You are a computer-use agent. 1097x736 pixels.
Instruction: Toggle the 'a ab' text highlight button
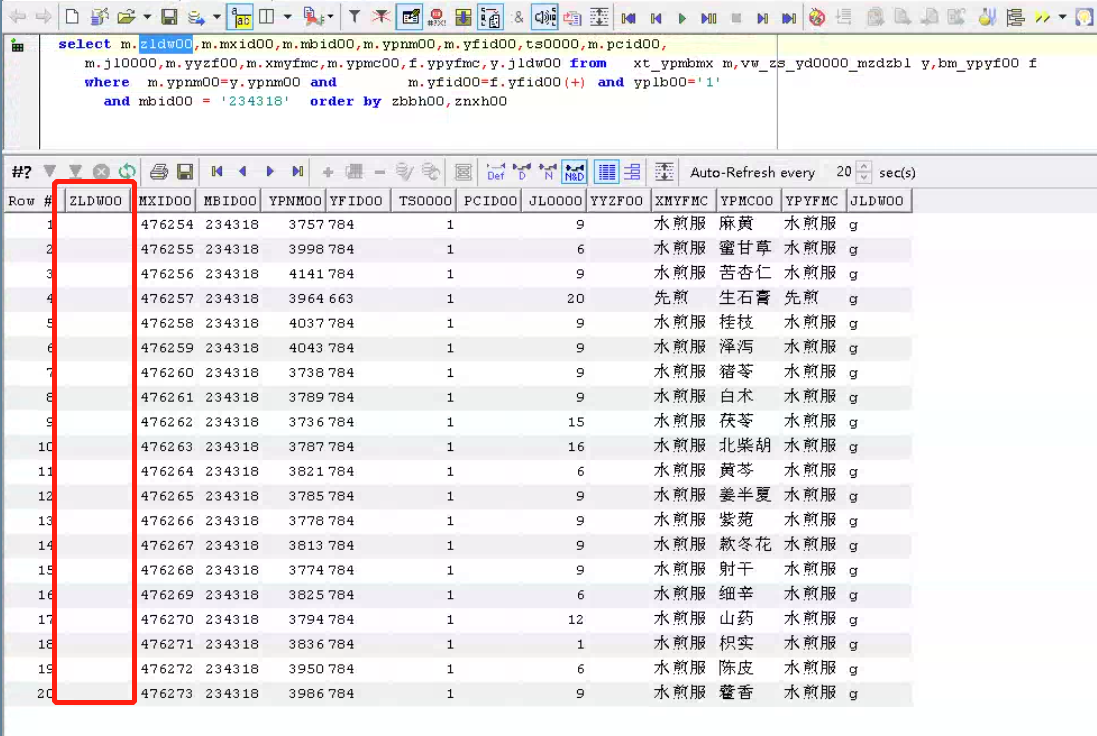(x=241, y=17)
